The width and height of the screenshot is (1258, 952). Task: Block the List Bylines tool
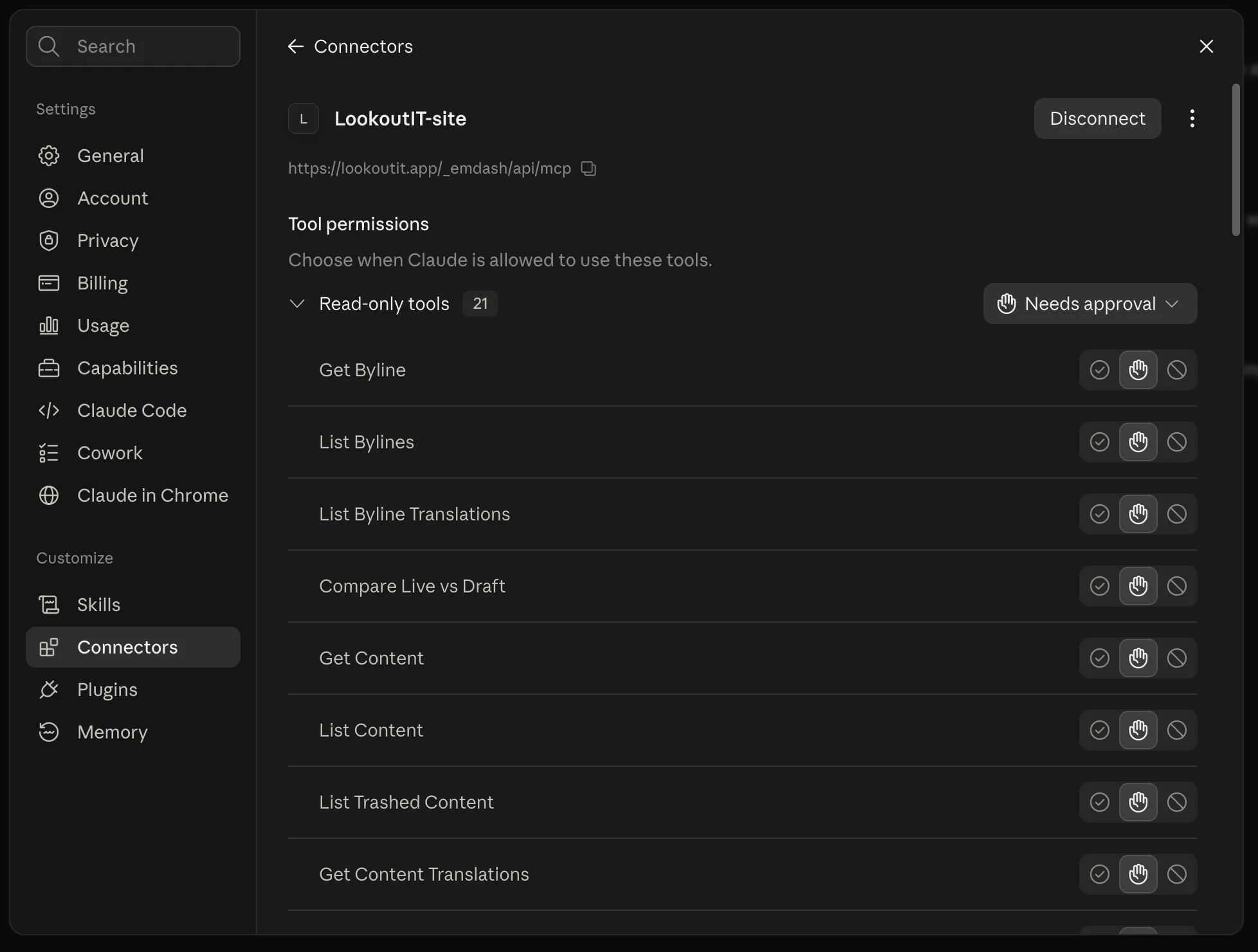pos(1177,442)
